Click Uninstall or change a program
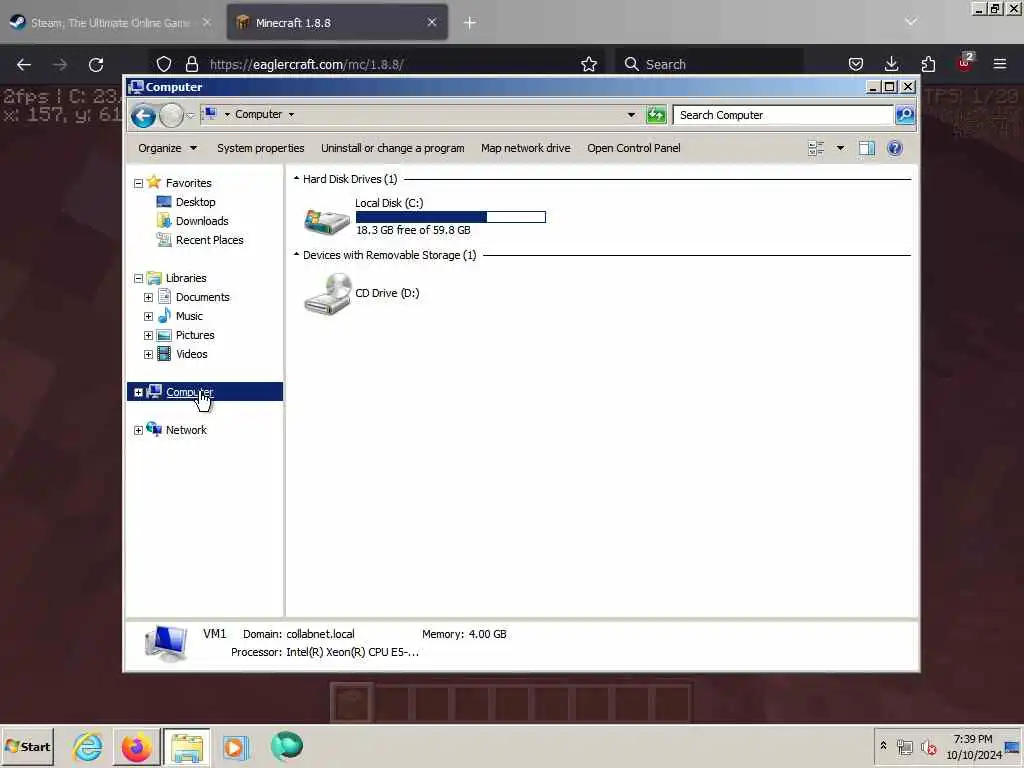1024x768 pixels. tap(392, 148)
